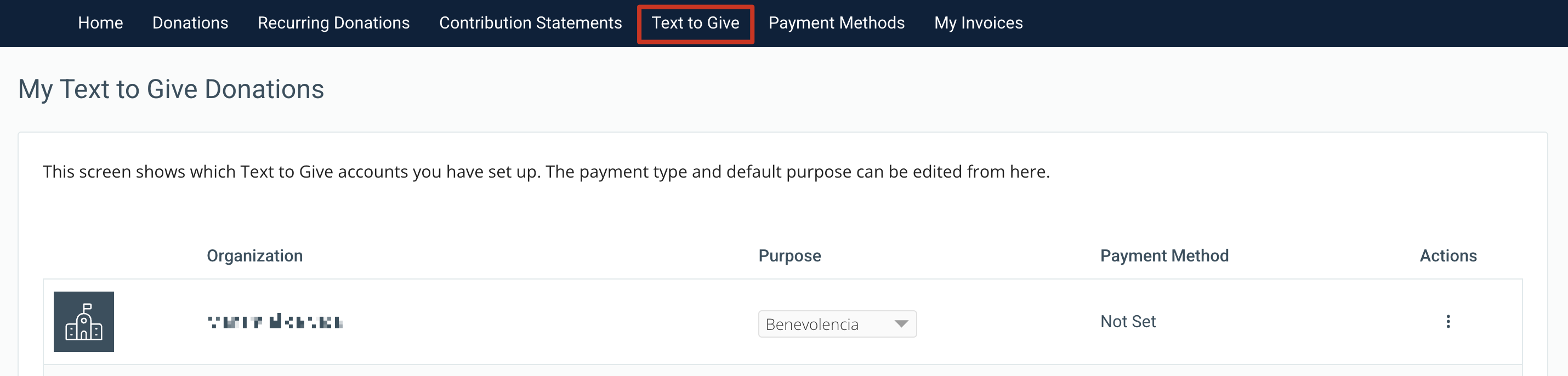This screenshot has height=376, width=1568.
Task: Click the Text to Give description text
Action: coord(546,172)
